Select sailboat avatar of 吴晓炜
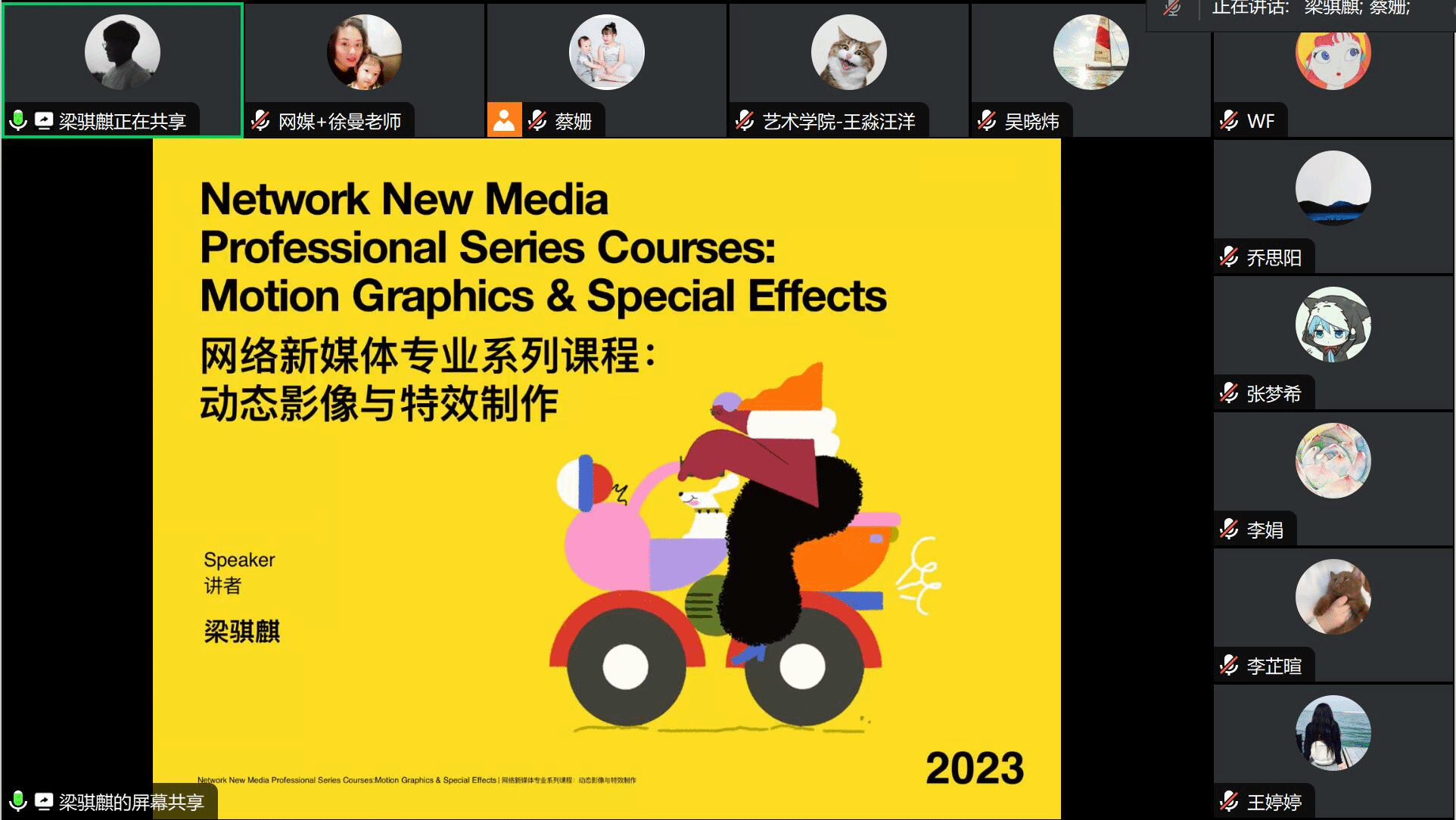This screenshot has height=820, width=1456. 1090,52
